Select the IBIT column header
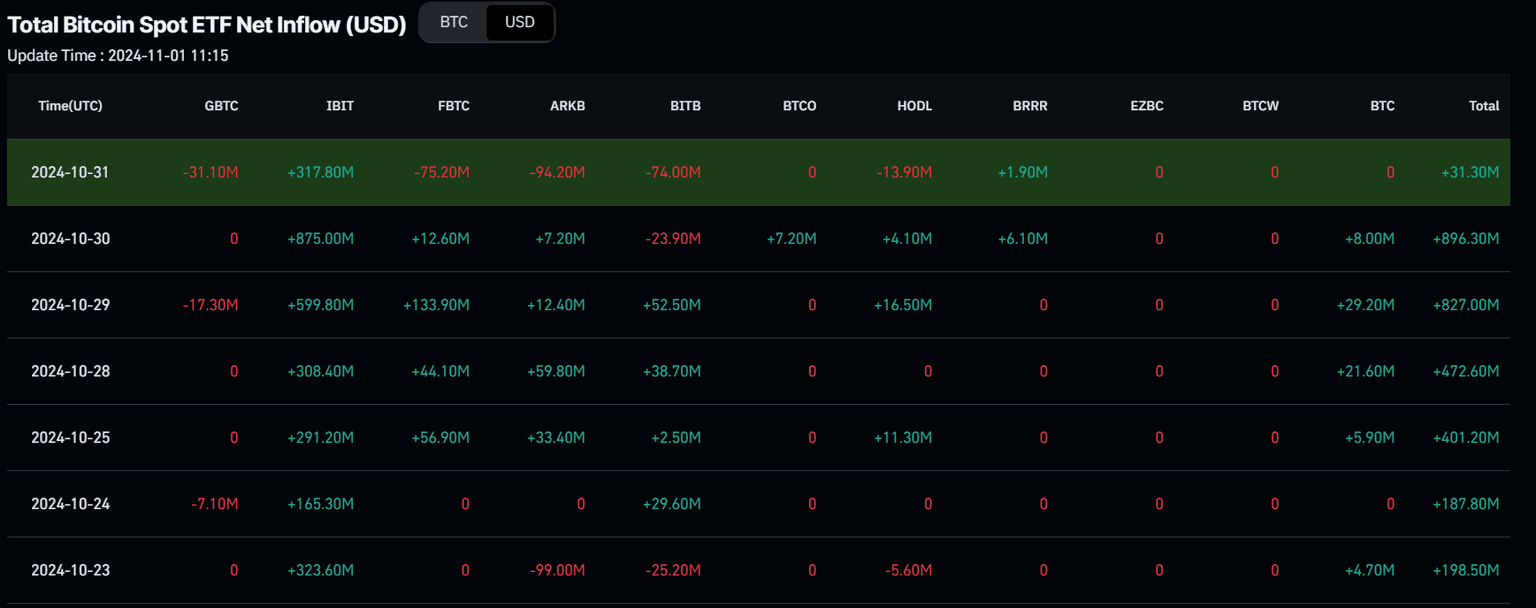Viewport: 1536px width, 608px height. pyautogui.click(x=339, y=106)
